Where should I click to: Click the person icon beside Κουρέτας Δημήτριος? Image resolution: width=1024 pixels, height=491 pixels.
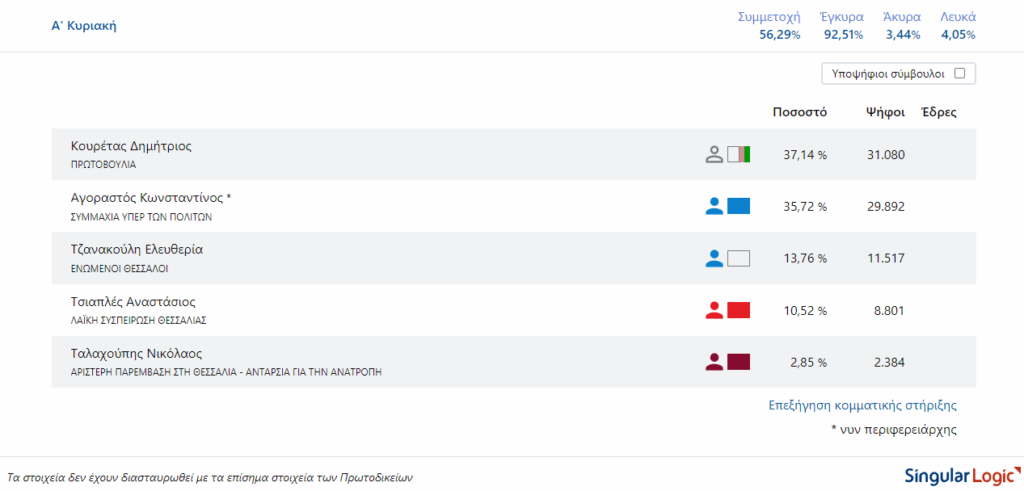click(714, 154)
